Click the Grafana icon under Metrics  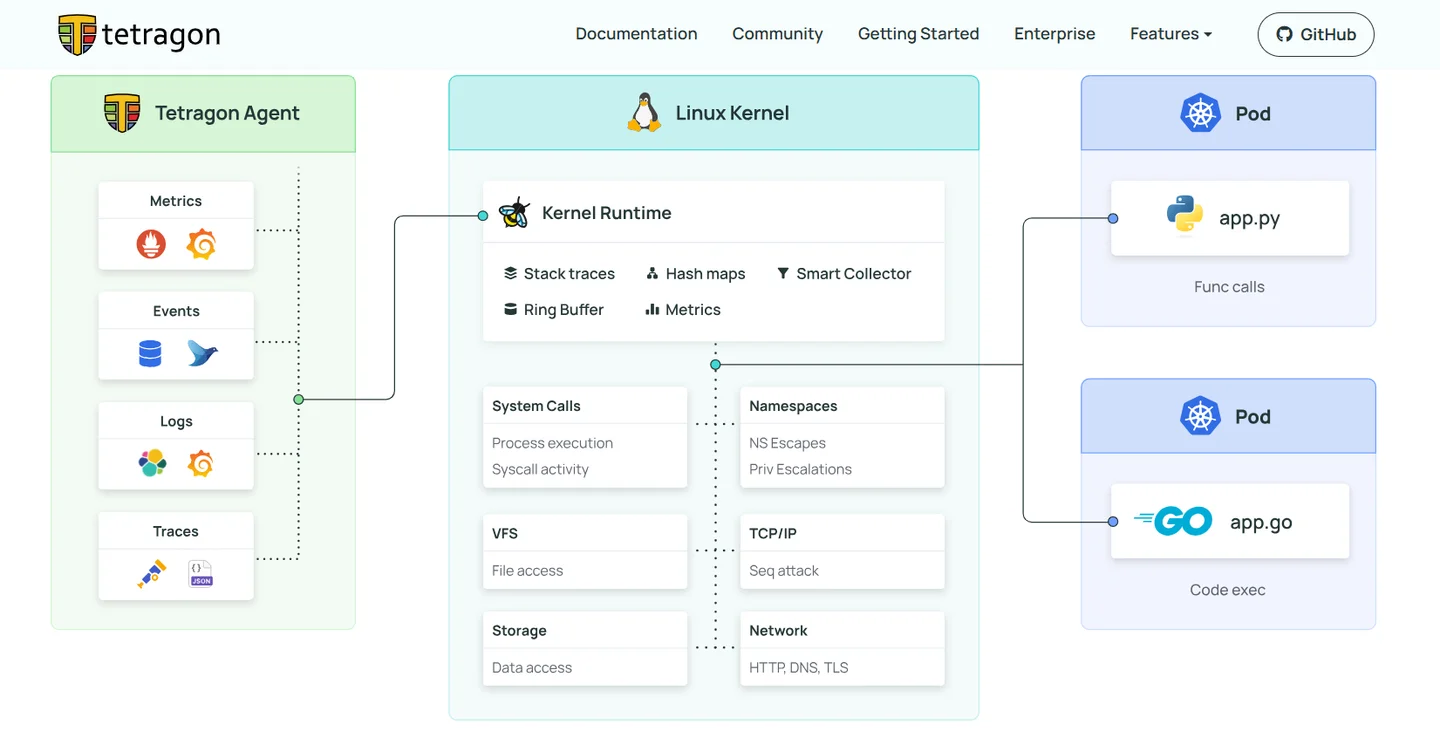pyautogui.click(x=201, y=244)
